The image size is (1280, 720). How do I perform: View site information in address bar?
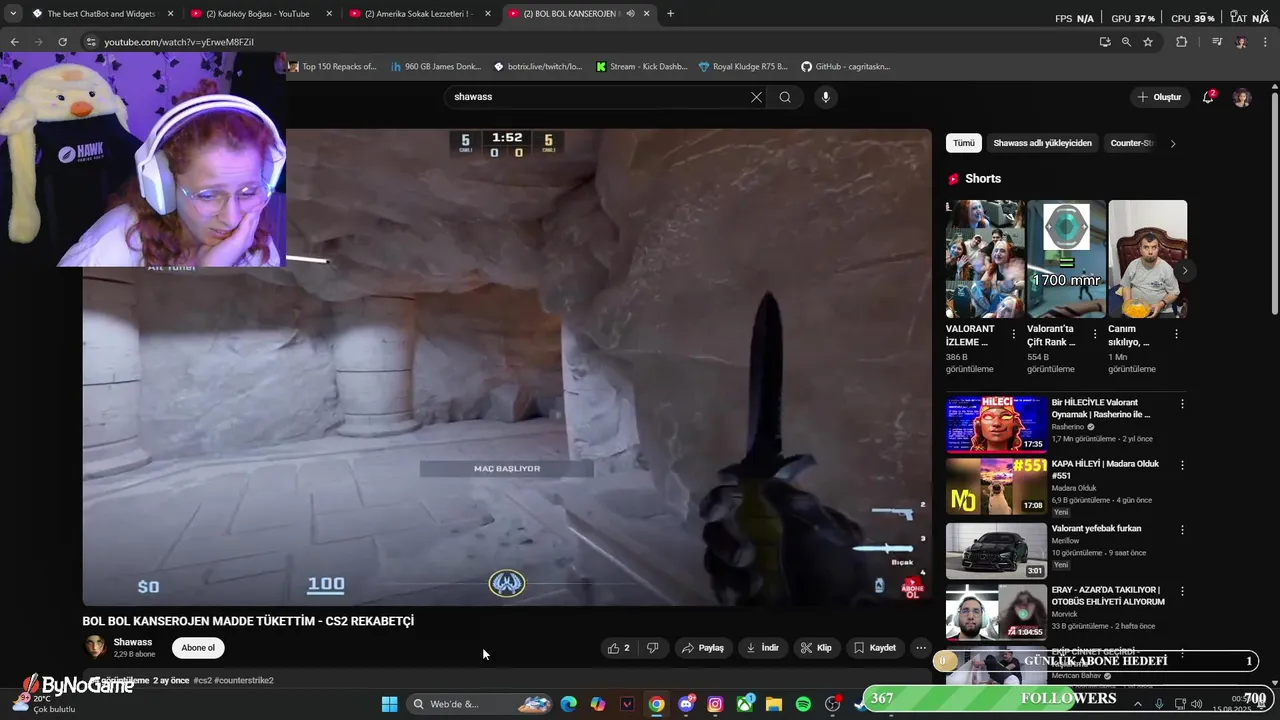coord(91,42)
